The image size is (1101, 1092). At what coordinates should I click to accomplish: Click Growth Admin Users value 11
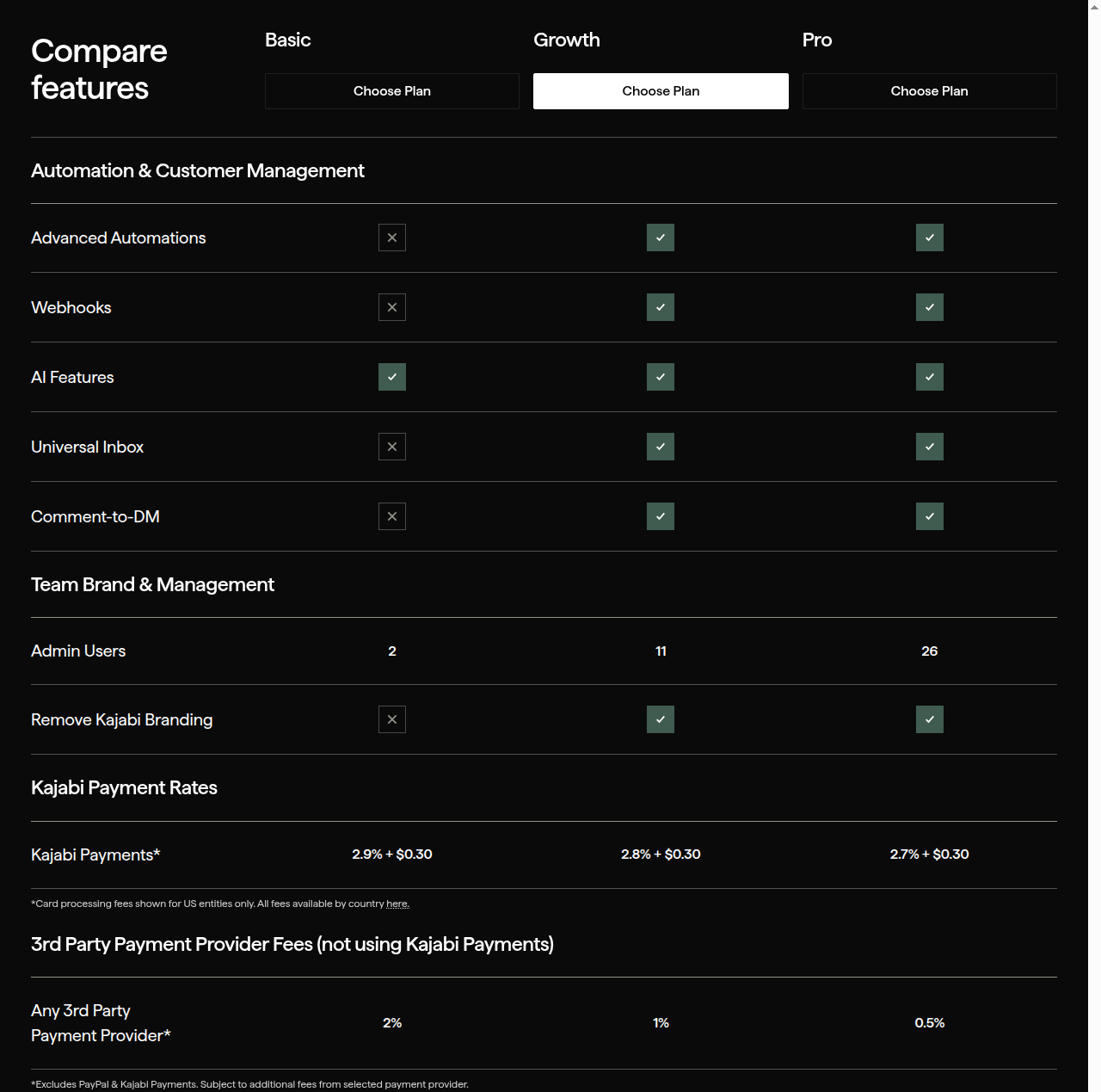coord(661,651)
